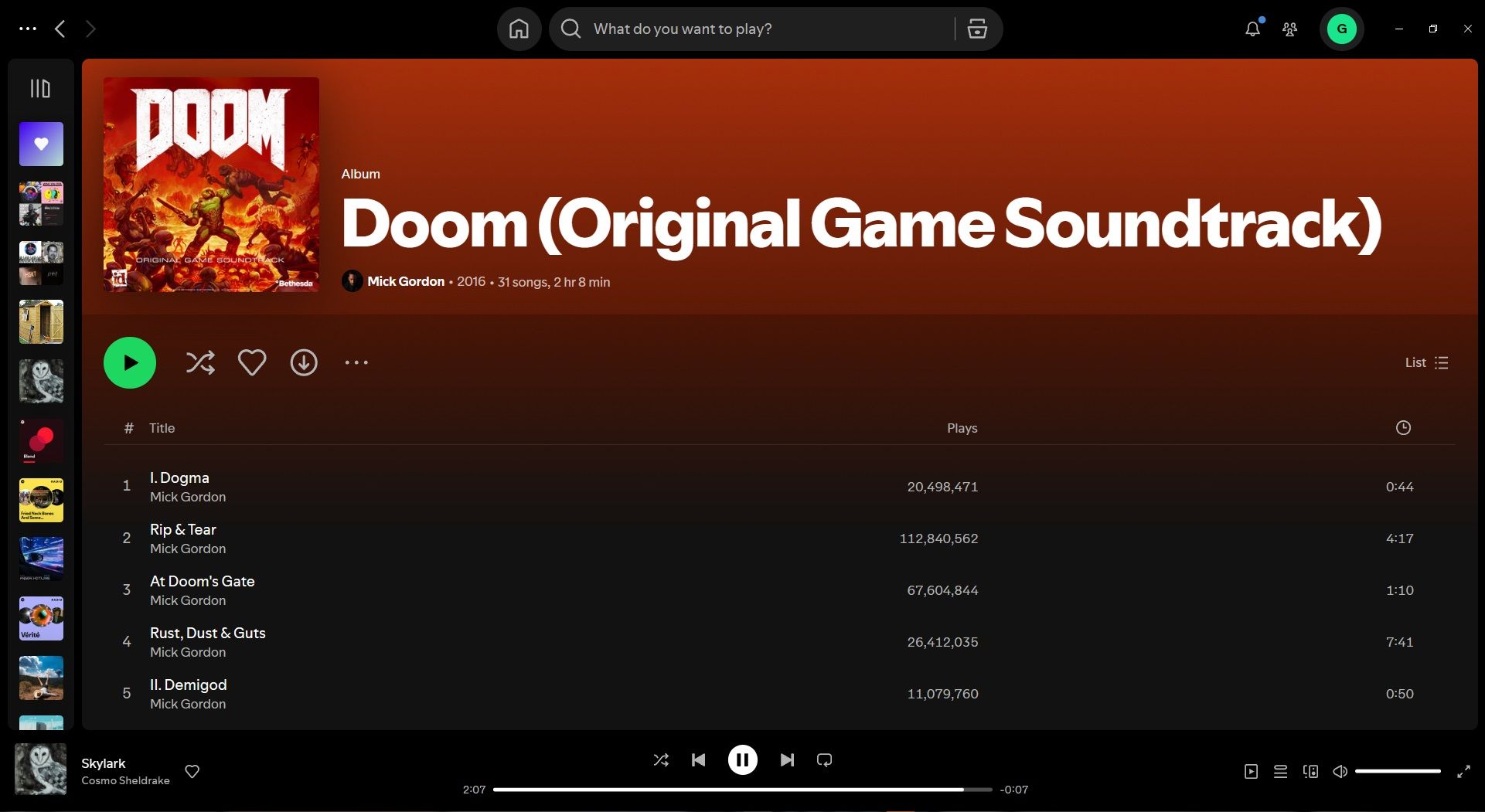The height and width of the screenshot is (812, 1485).
Task: Click the play count 112,840,562
Action: 938,539
